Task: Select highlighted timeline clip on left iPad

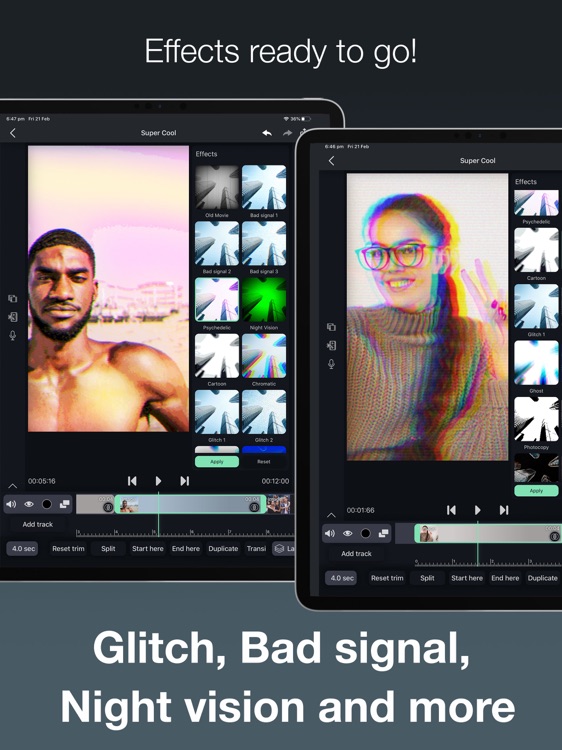Action: [190, 504]
